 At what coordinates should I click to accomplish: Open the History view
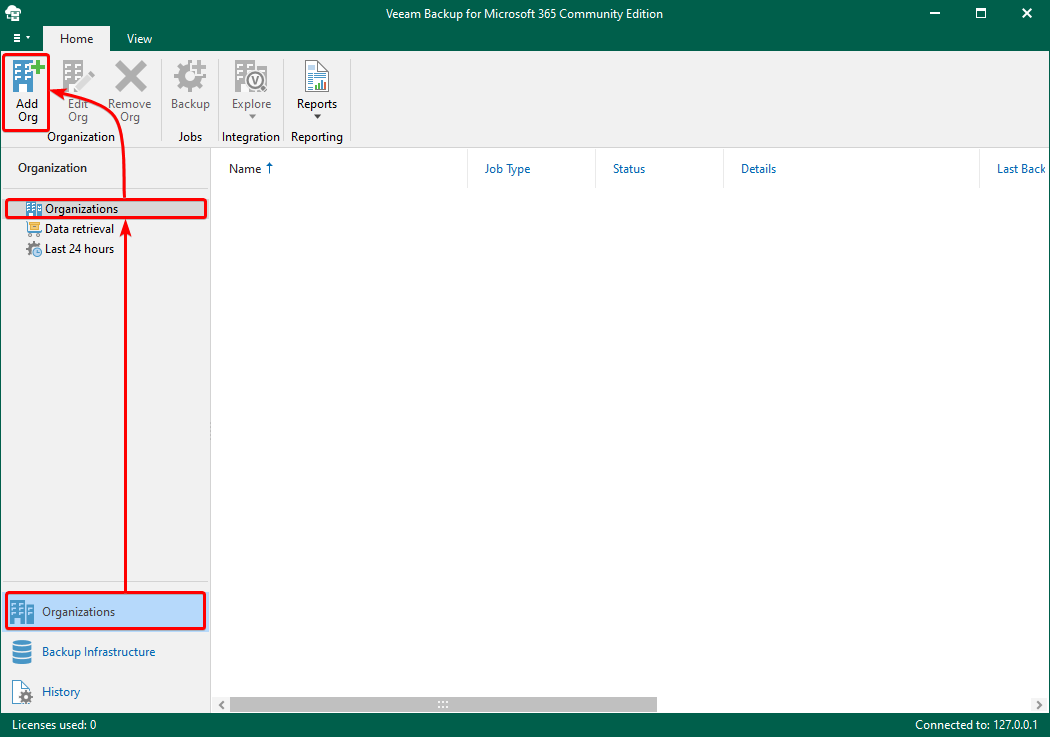[x=105, y=691]
